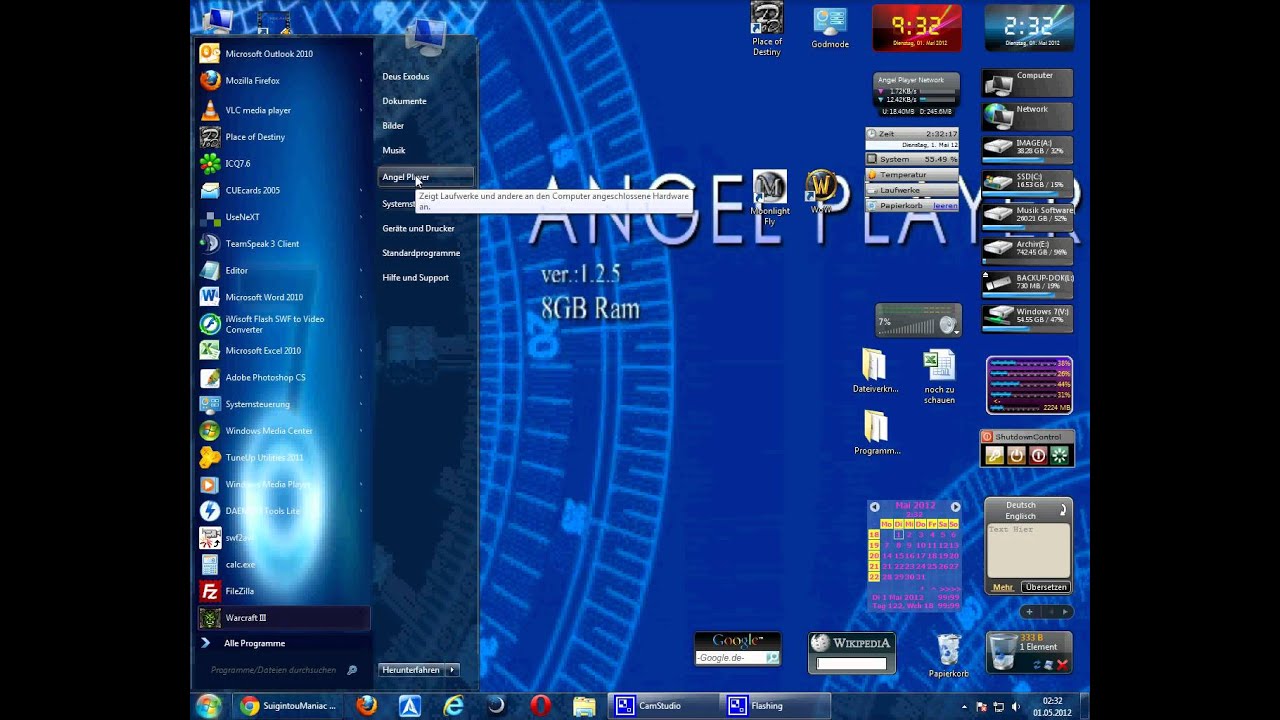Switch to Flashing taskbar window
The image size is (1280, 720).
click(x=775, y=706)
